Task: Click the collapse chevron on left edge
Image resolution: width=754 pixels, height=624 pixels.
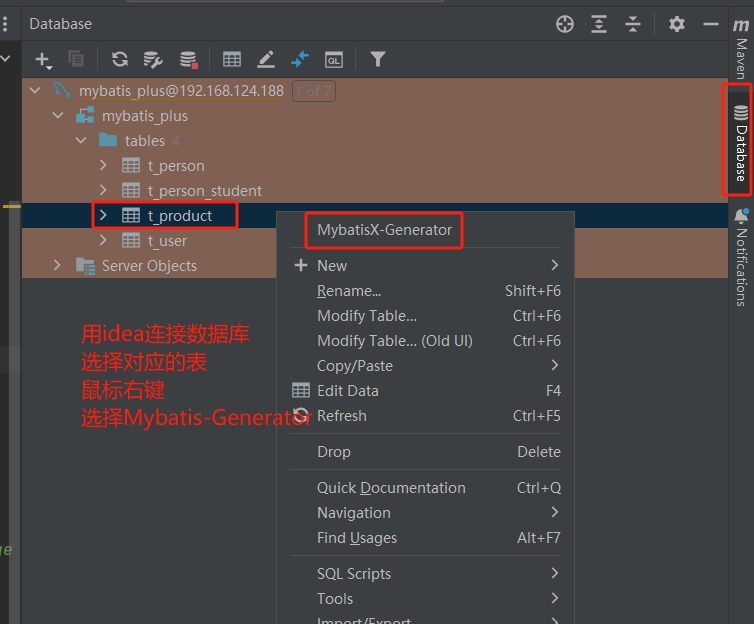Action: coord(5,59)
